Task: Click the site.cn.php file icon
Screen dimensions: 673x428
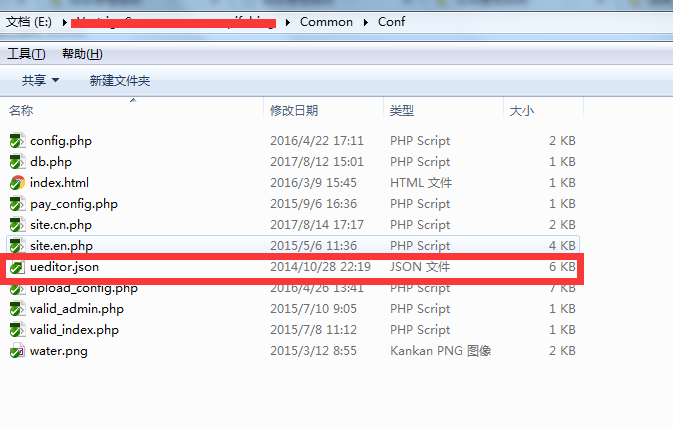Action: 17,225
